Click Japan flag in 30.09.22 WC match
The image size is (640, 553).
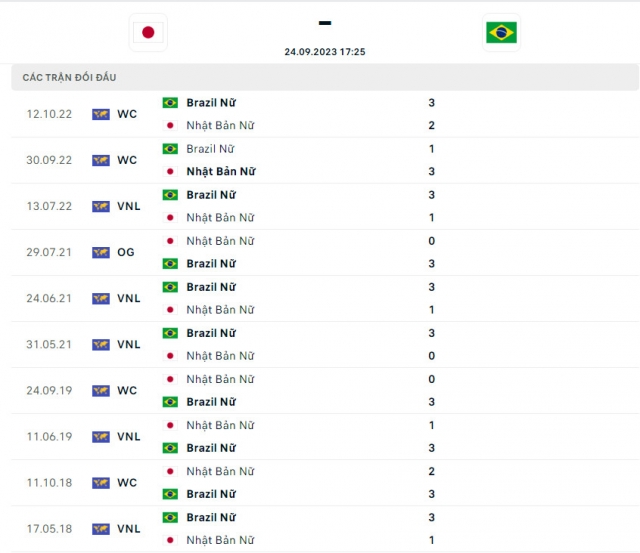pyautogui.click(x=170, y=172)
